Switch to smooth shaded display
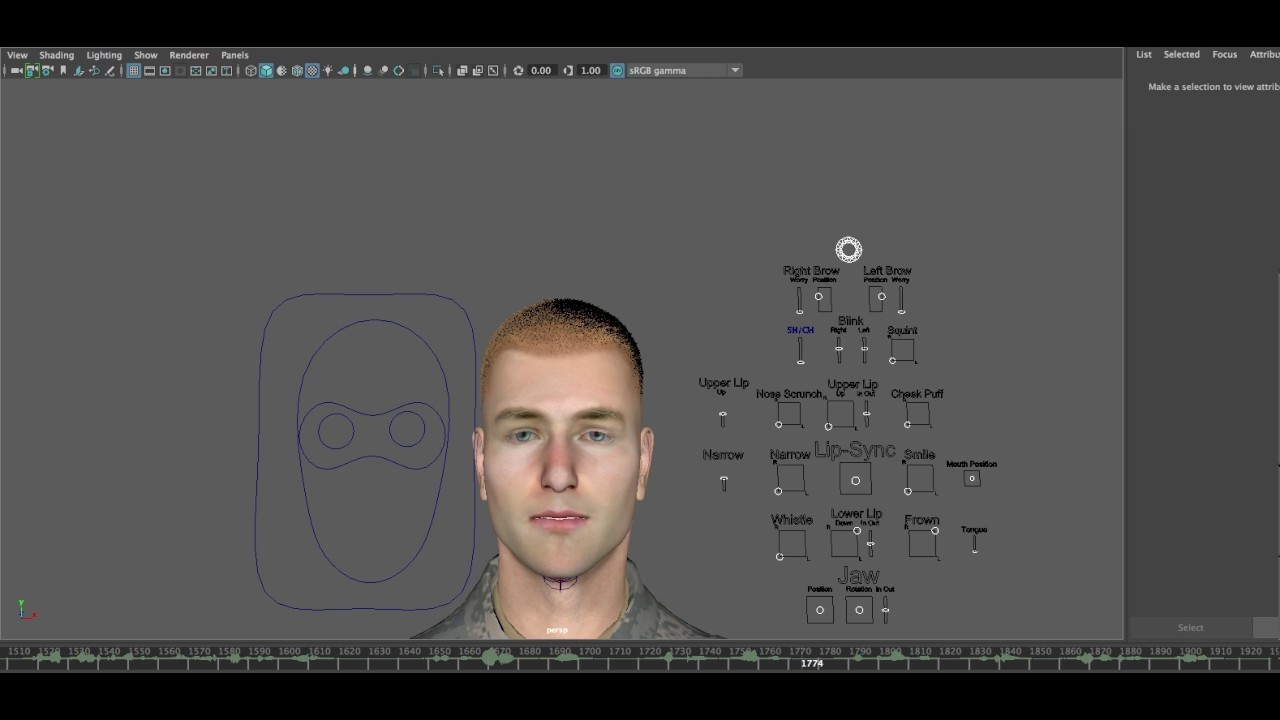Viewport: 1280px width, 720px height. click(266, 70)
